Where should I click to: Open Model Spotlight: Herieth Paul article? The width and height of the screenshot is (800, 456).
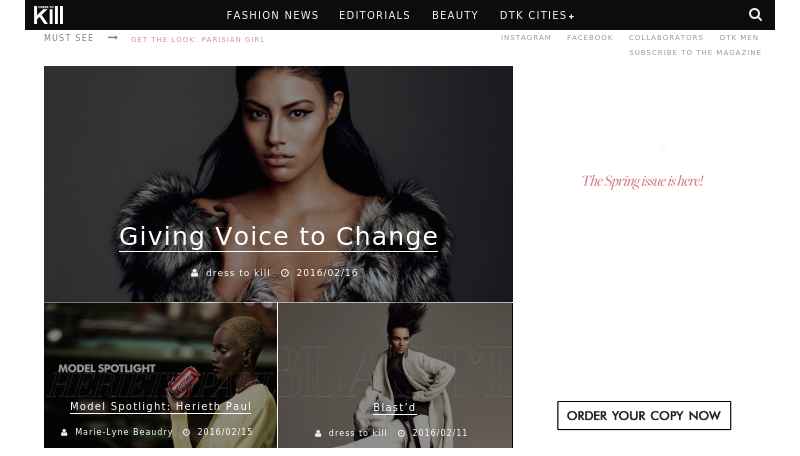(x=161, y=407)
